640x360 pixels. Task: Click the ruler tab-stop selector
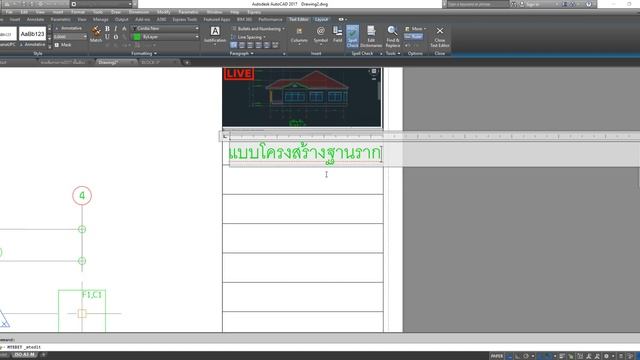(225, 136)
